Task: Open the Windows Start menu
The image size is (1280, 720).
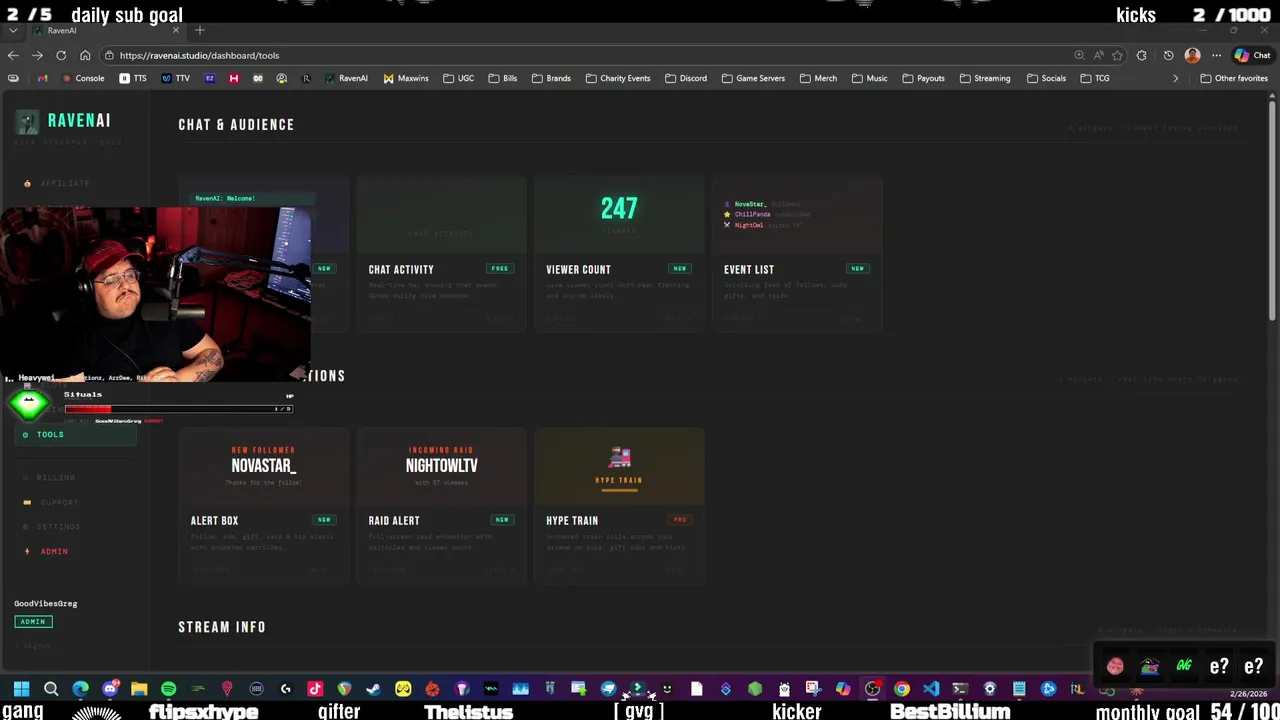Action: pos(21,688)
